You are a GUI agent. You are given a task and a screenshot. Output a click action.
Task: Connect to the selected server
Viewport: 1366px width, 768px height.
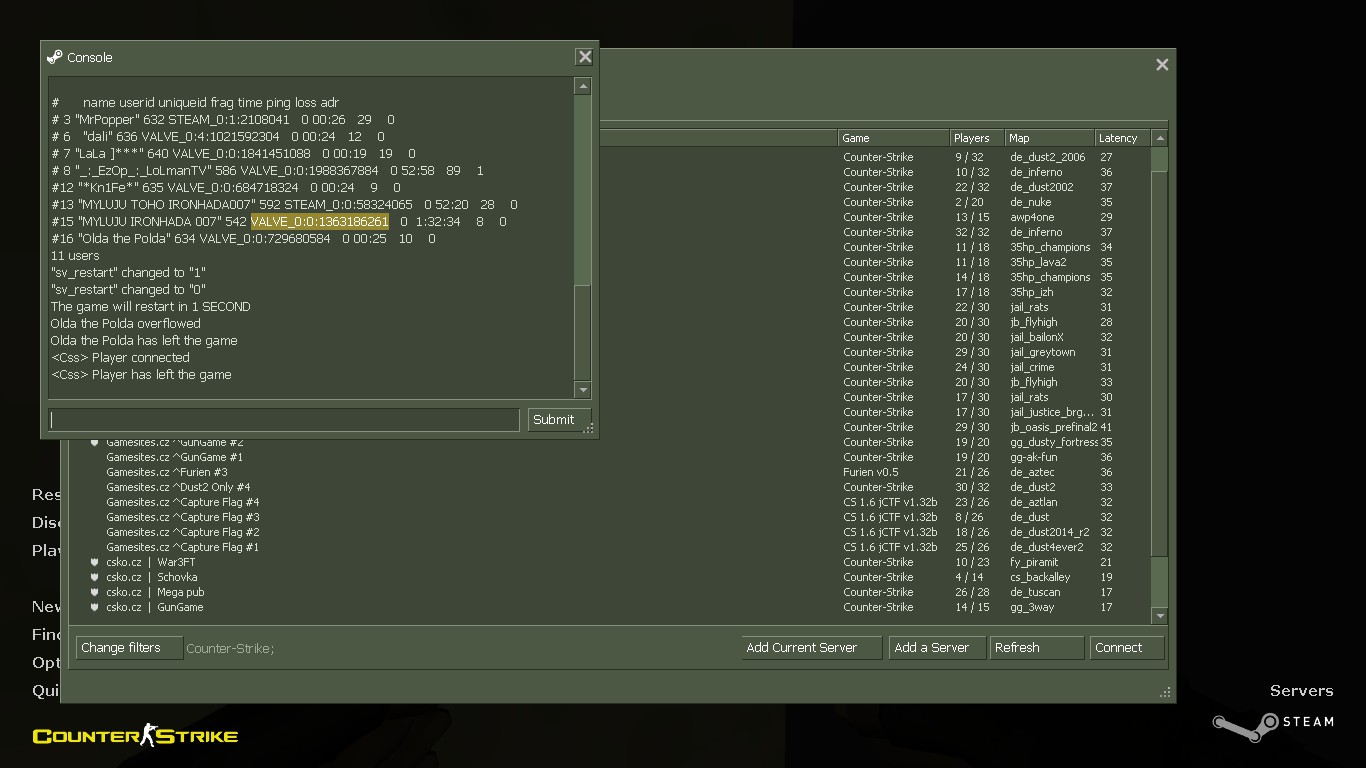(x=1127, y=648)
